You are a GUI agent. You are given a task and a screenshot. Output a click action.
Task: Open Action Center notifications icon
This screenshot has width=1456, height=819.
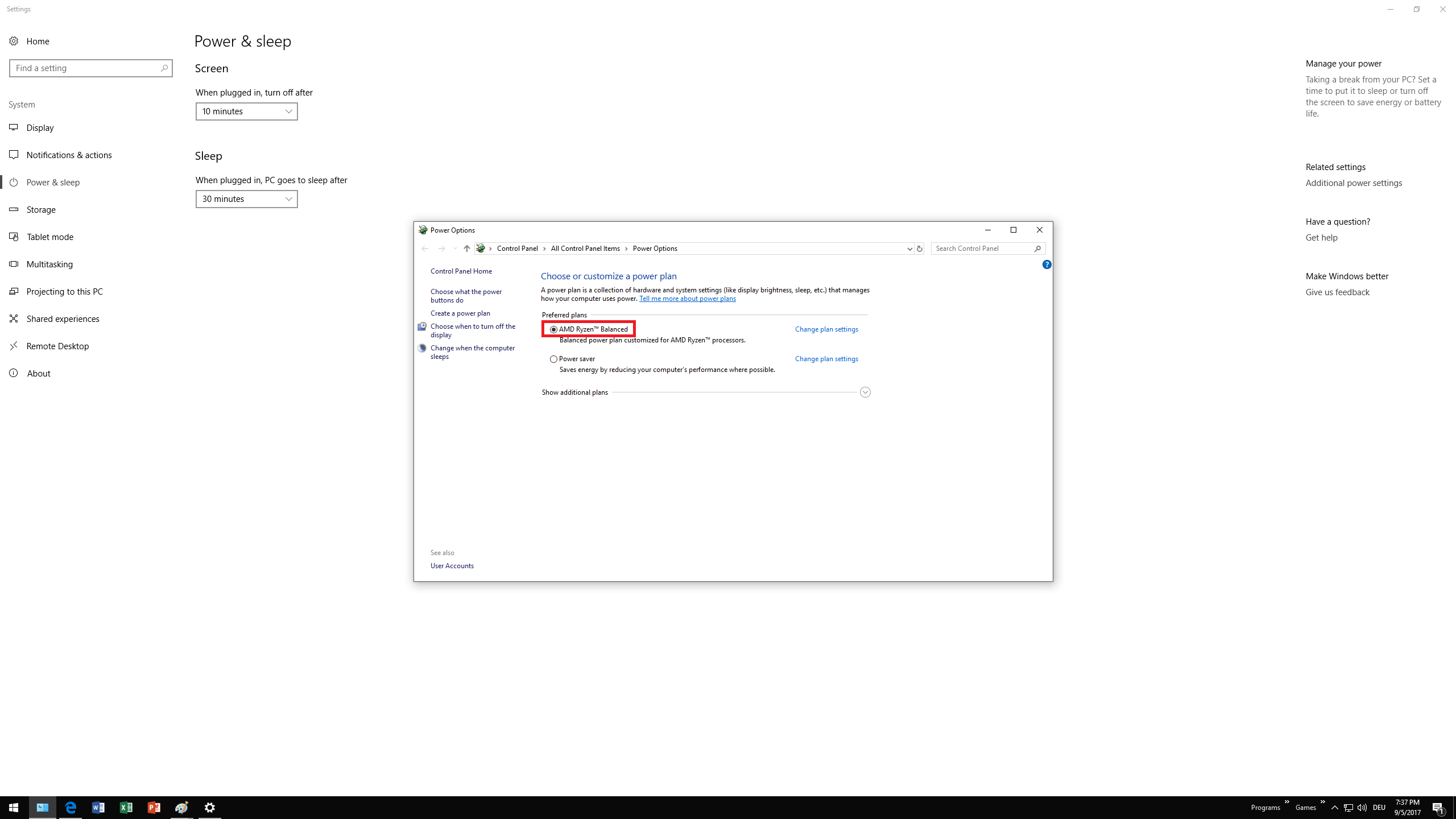[1438, 808]
